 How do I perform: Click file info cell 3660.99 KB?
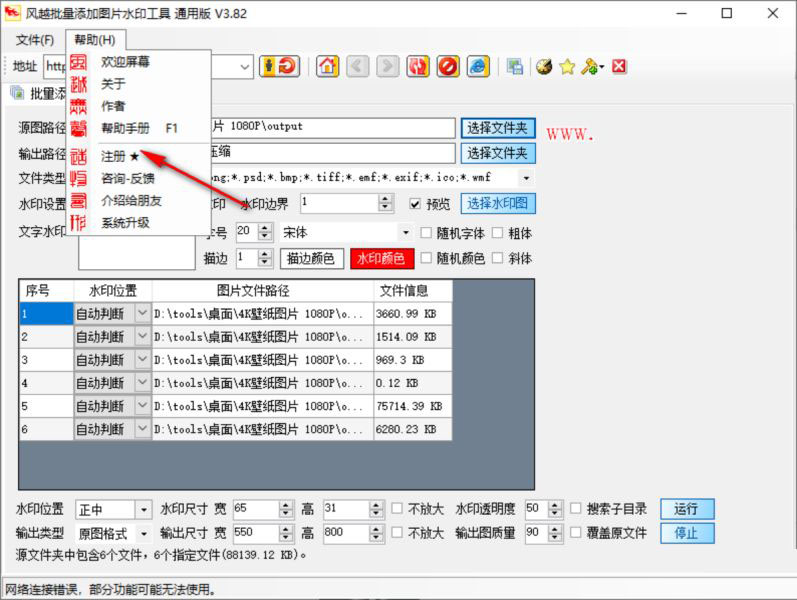[x=412, y=313]
